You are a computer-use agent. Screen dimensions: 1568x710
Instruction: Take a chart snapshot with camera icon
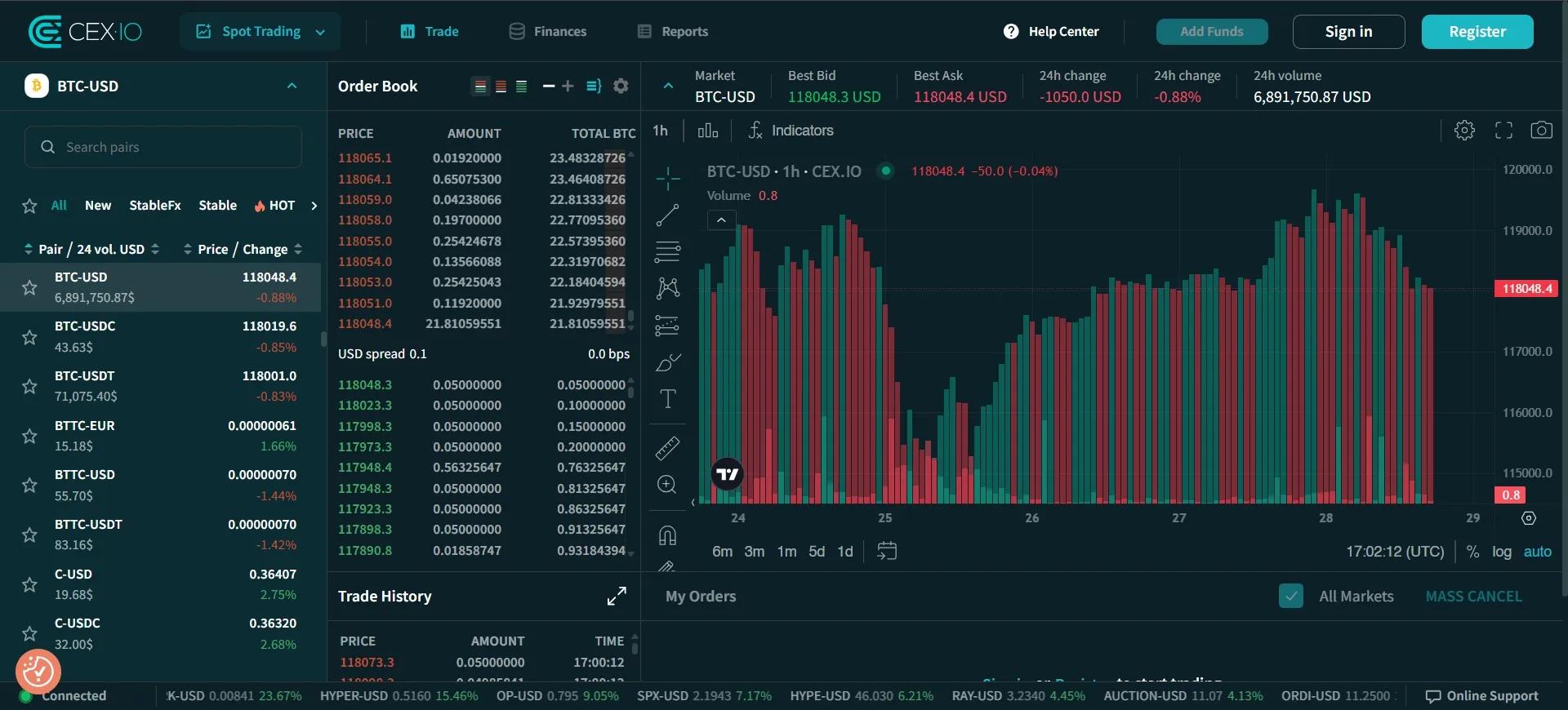(1541, 130)
